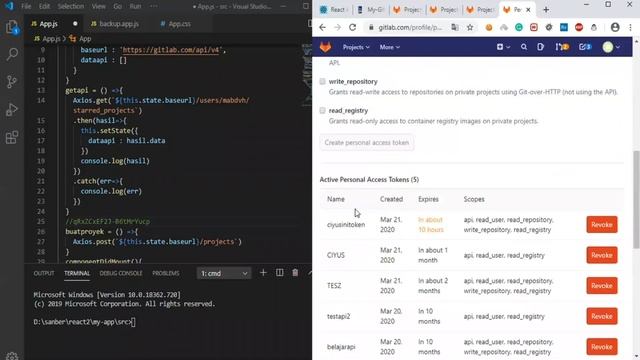Open the Edit menu in VS Code
The height and width of the screenshot is (360, 640).
[x=44, y=6]
